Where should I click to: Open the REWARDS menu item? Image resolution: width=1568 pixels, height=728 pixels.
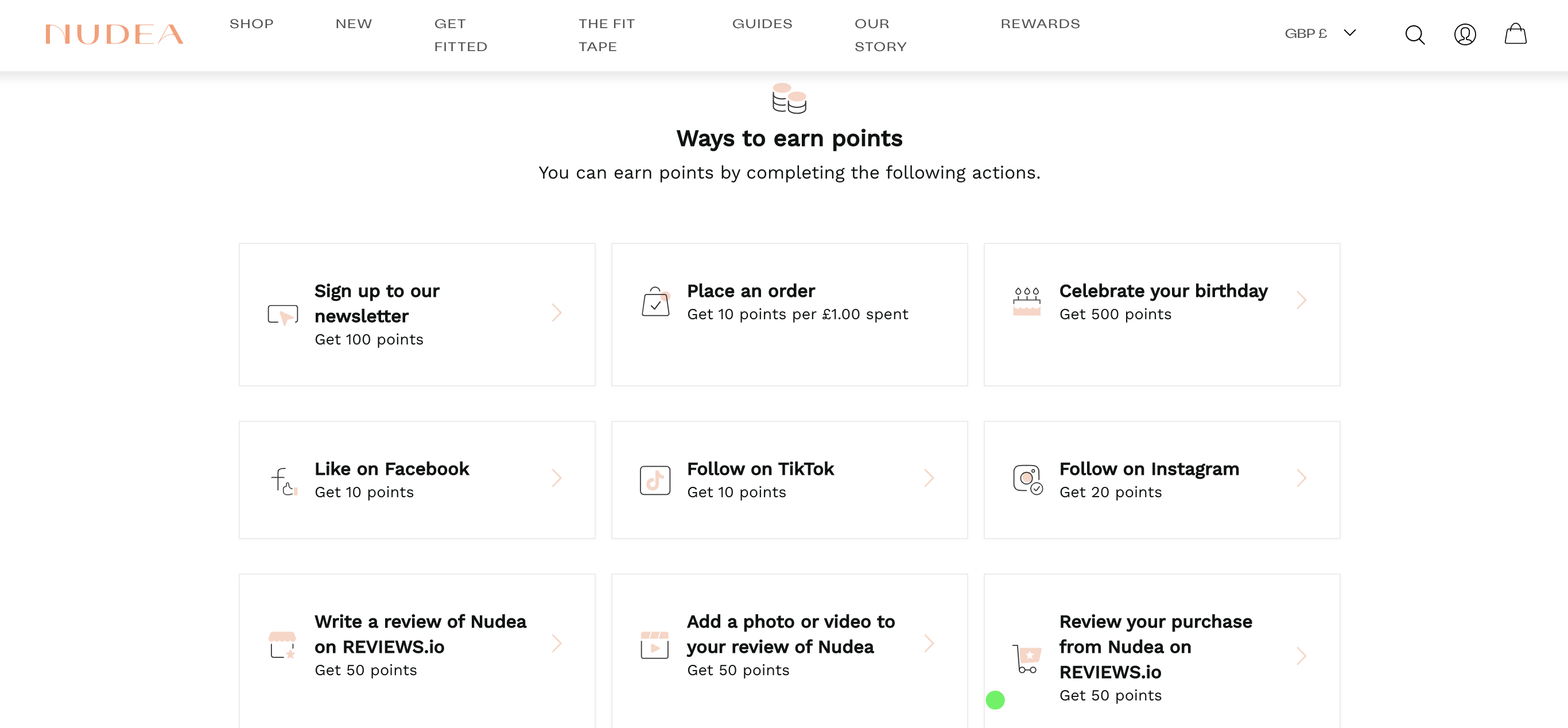pos(1040,24)
